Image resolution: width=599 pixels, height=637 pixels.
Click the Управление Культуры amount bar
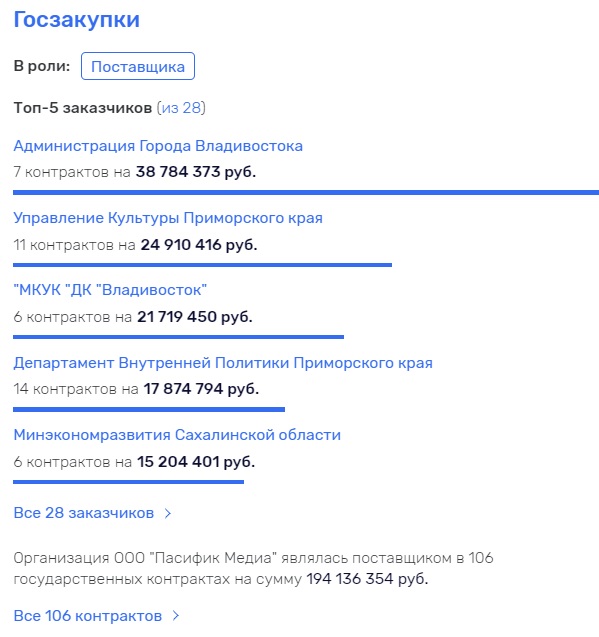pos(202,265)
